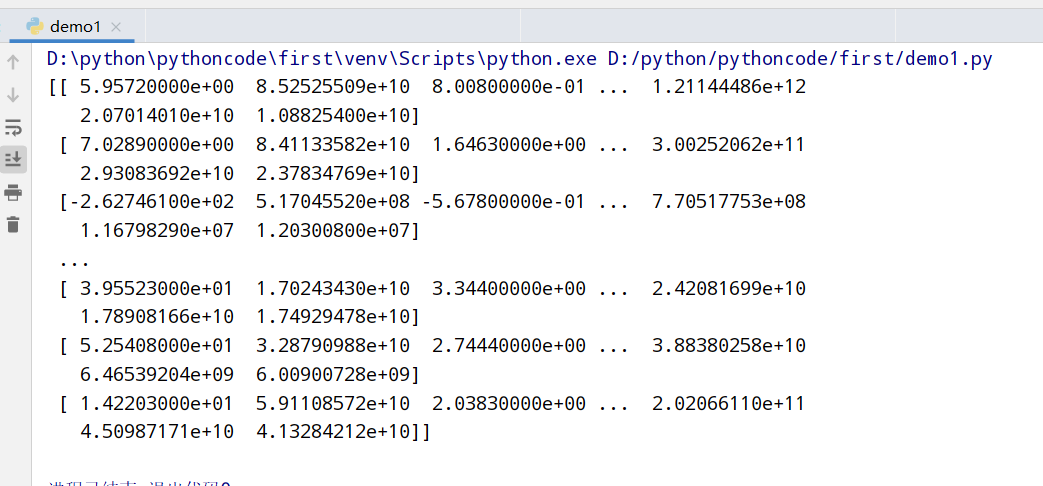Close the demo1 run tab
The height and width of the screenshot is (486, 1043).
[x=116, y=27]
